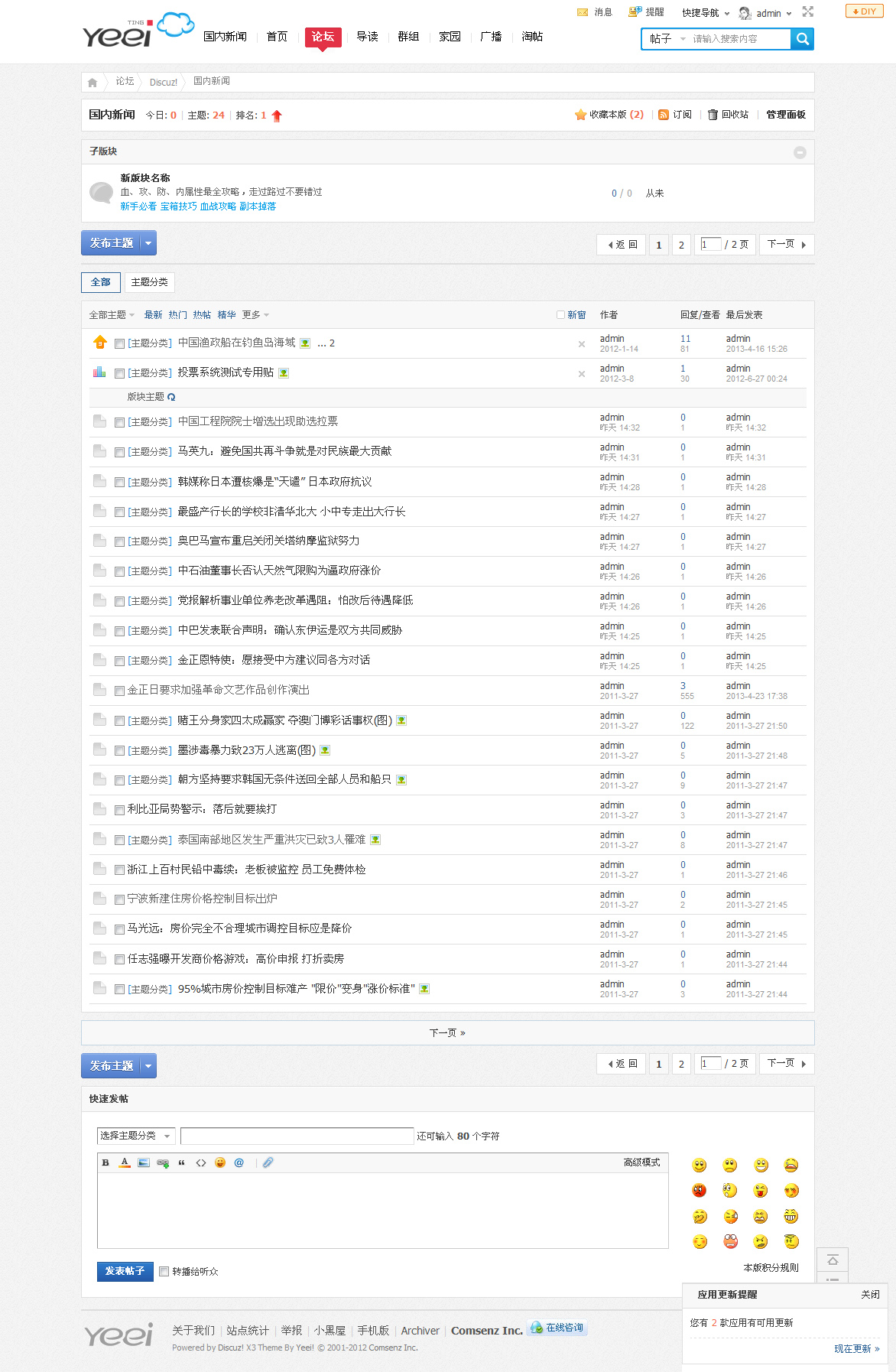Click the 发表帖子 submit button
Viewport: 896px width, 1372px height.
125,1271
